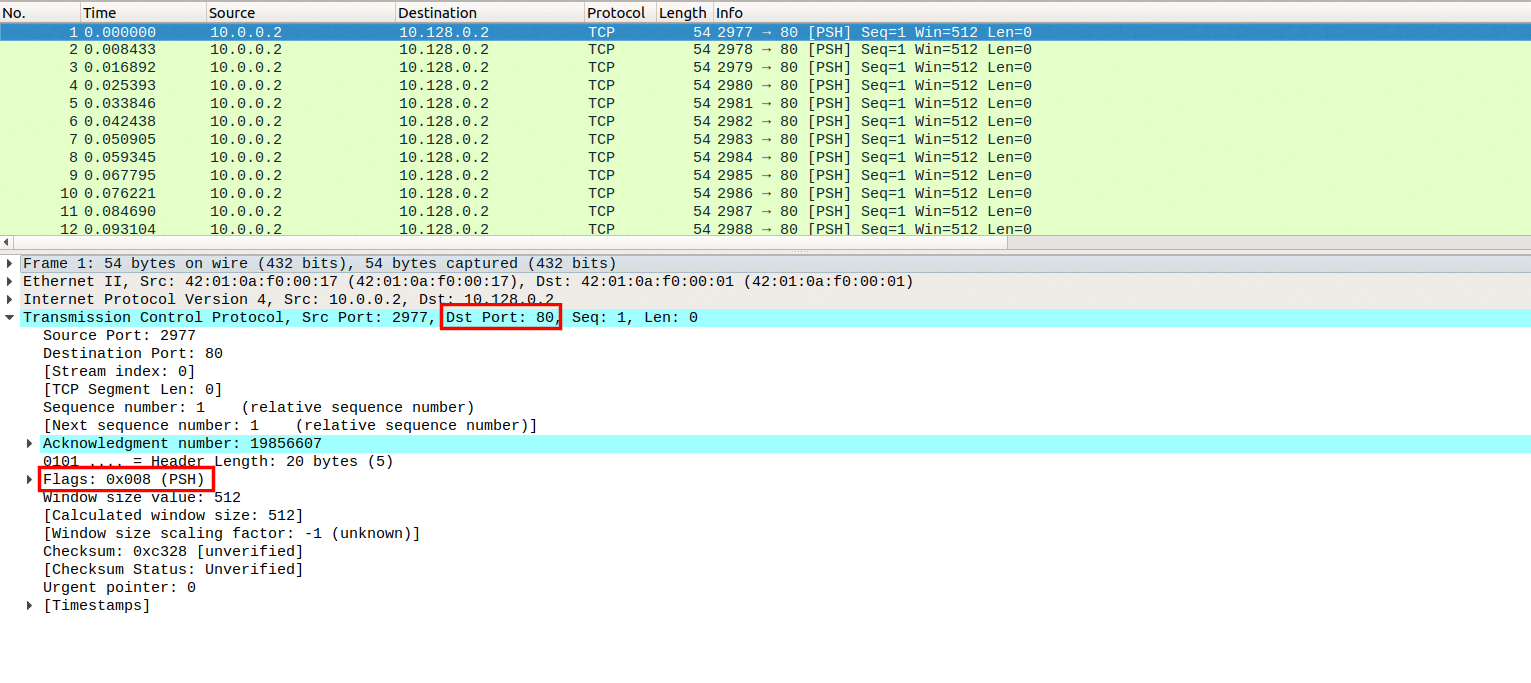Select the Sequence number: 1 line

259,408
